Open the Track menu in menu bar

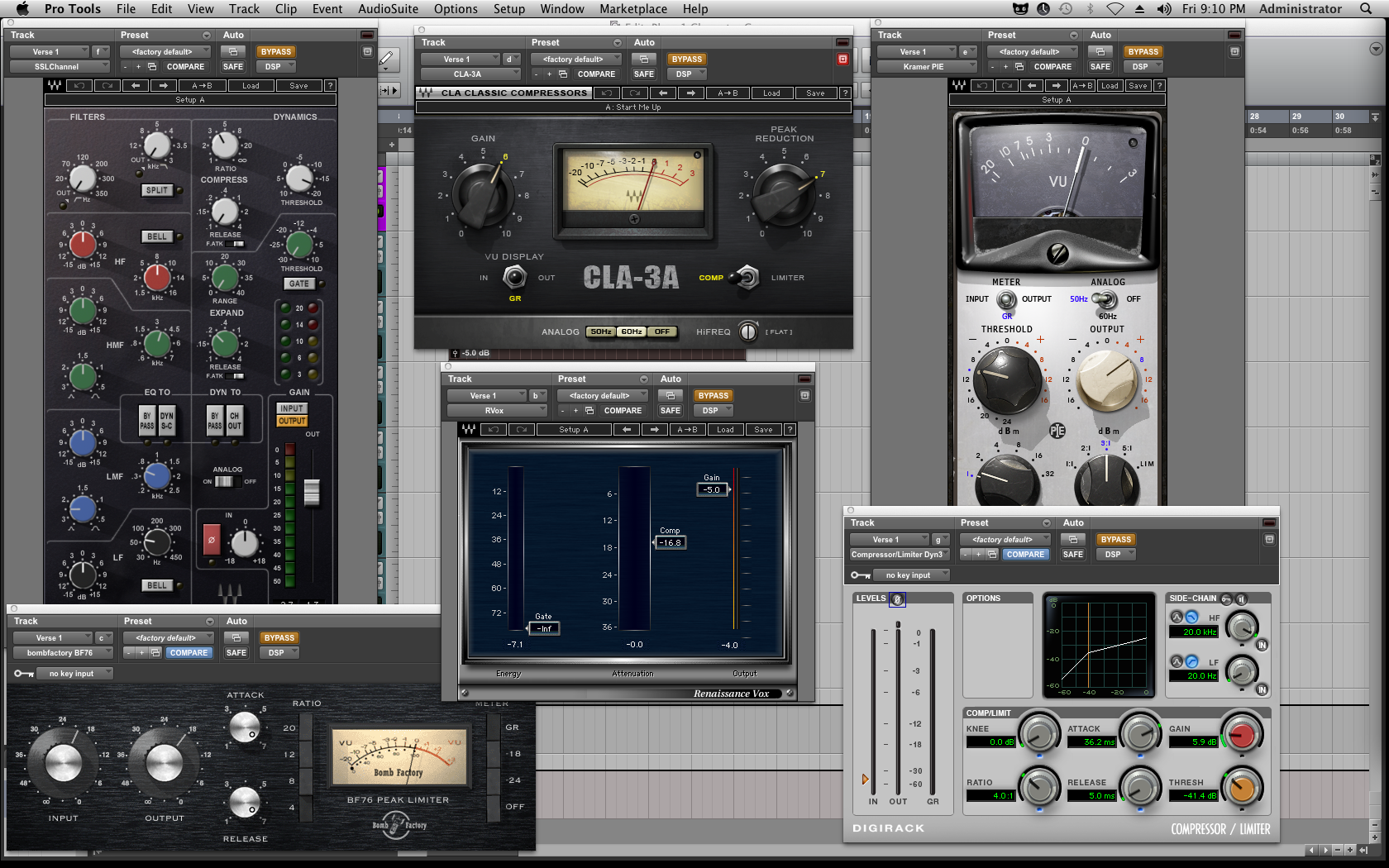click(245, 9)
